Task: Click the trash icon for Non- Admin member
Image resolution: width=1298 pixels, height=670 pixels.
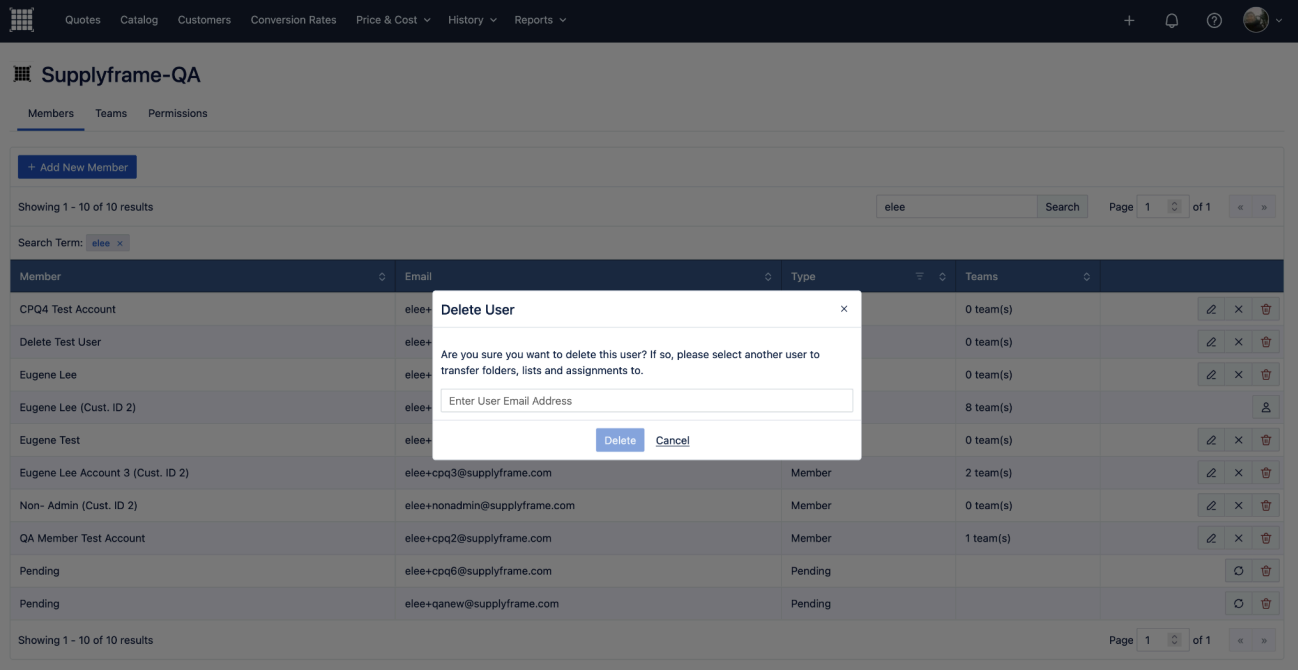Action: click(x=1266, y=505)
